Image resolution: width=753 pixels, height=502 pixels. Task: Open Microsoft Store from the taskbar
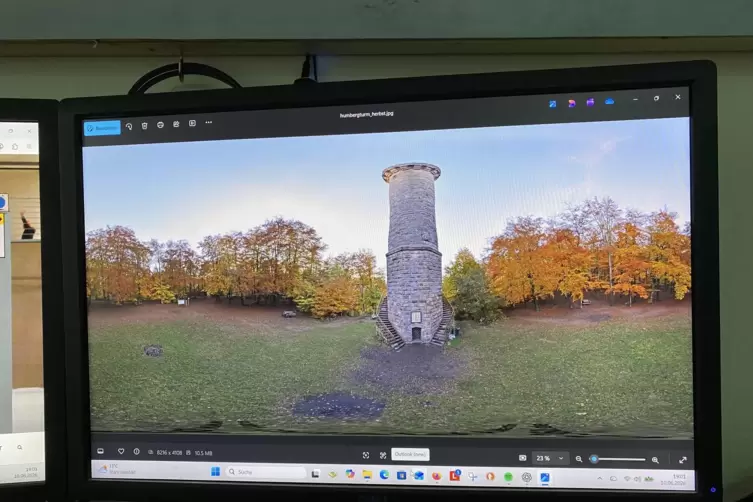click(401, 475)
